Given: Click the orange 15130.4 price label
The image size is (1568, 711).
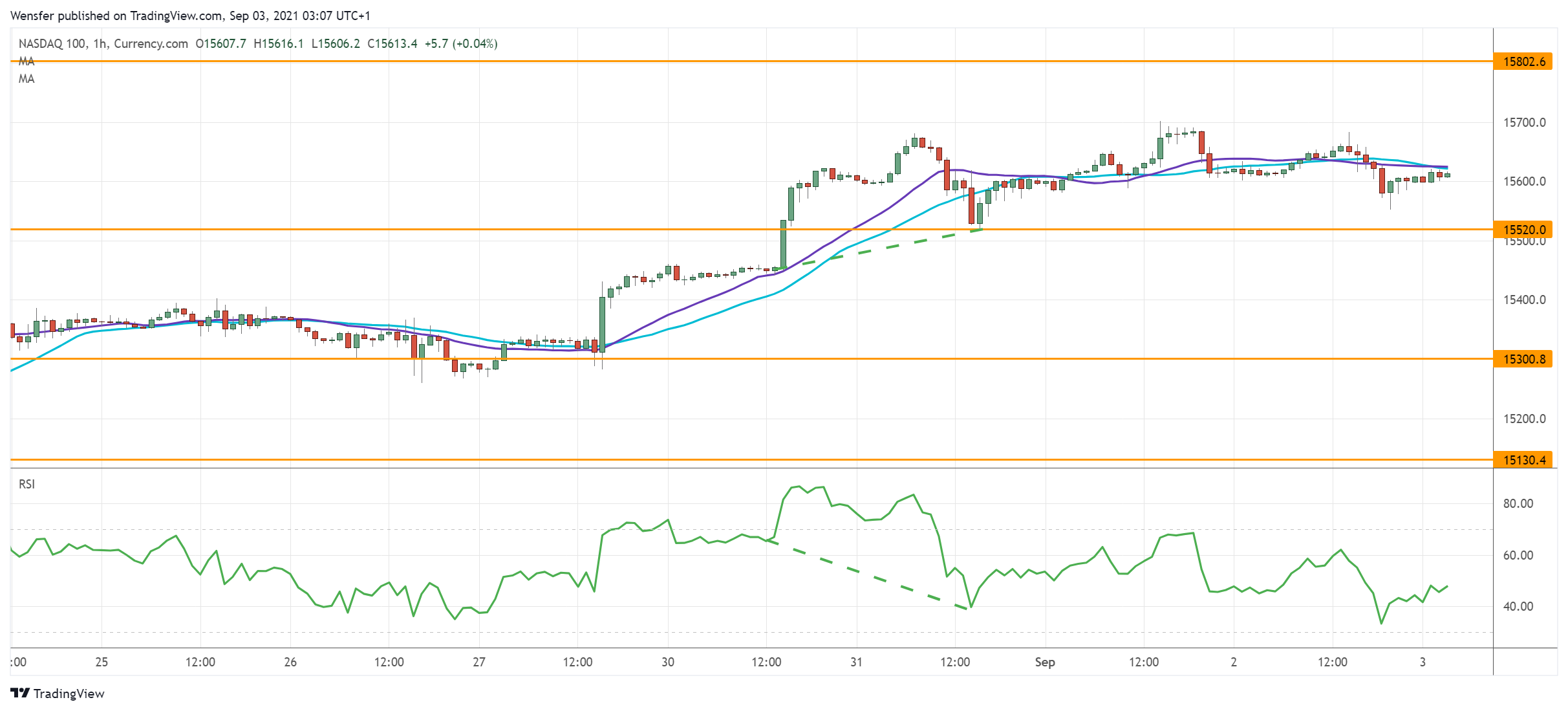Looking at the screenshot, I should click(1523, 460).
